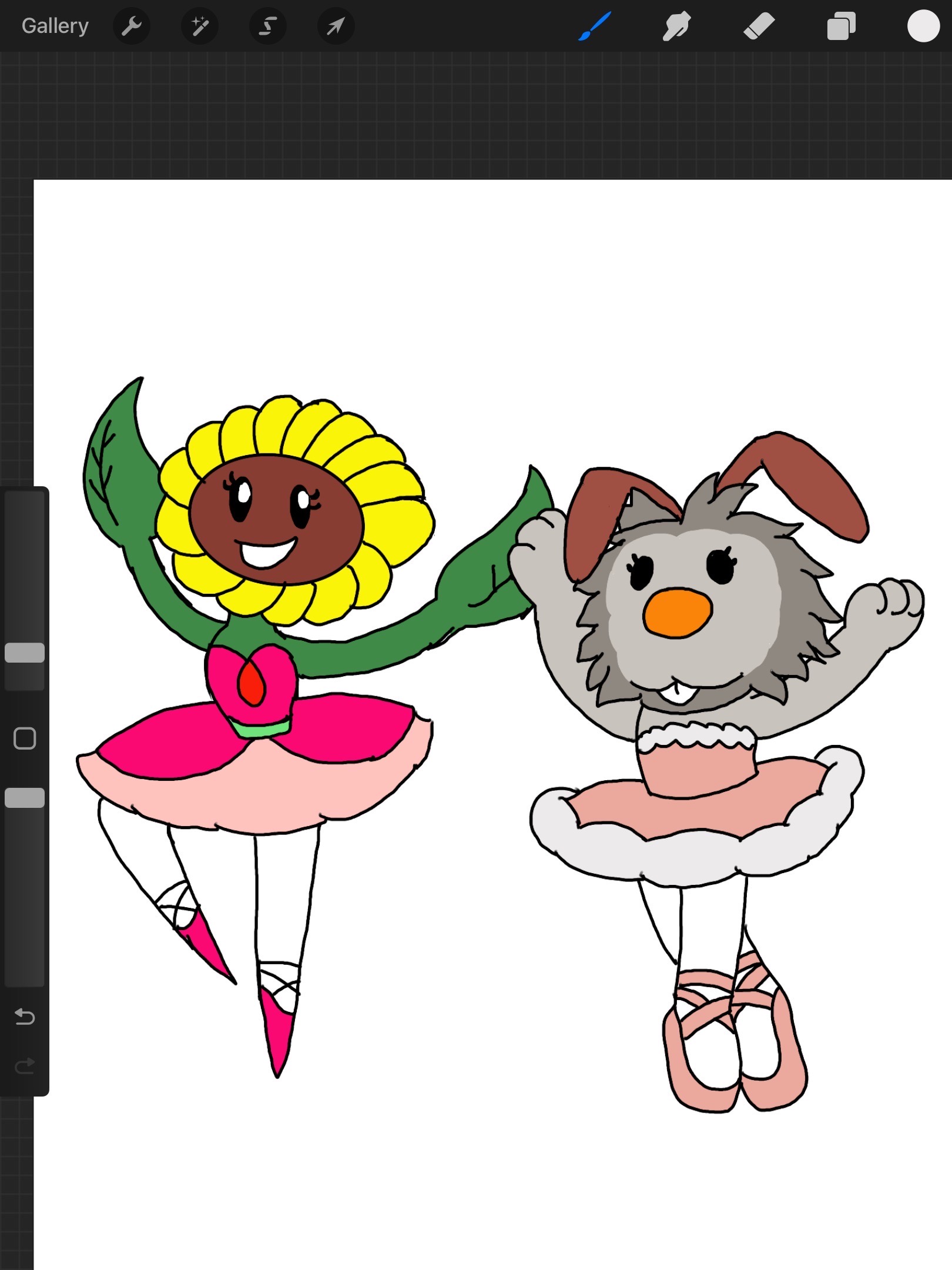Select the Brush tool

595,26
